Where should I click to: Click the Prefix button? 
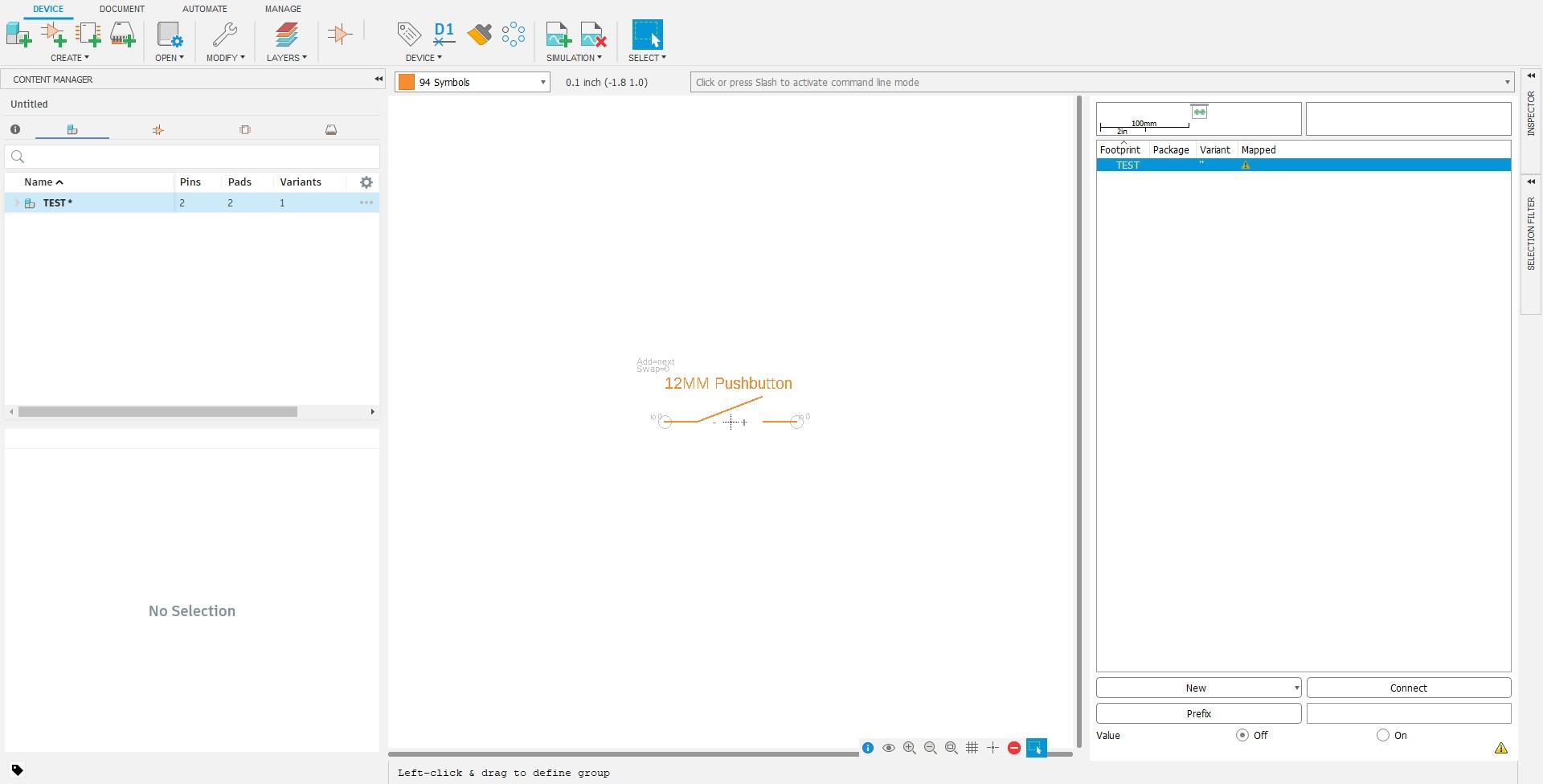point(1198,713)
